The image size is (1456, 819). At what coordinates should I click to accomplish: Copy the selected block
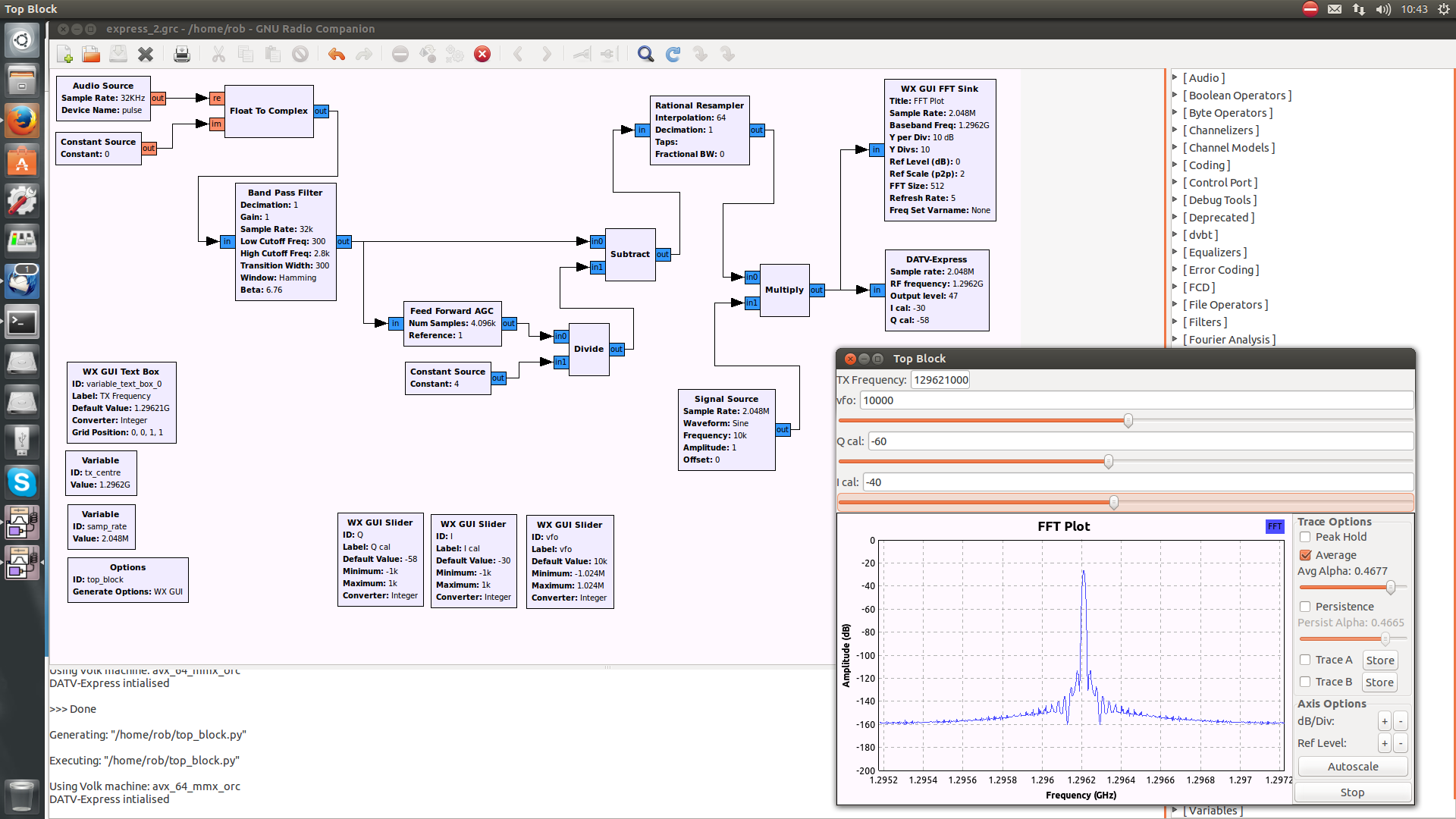246,54
